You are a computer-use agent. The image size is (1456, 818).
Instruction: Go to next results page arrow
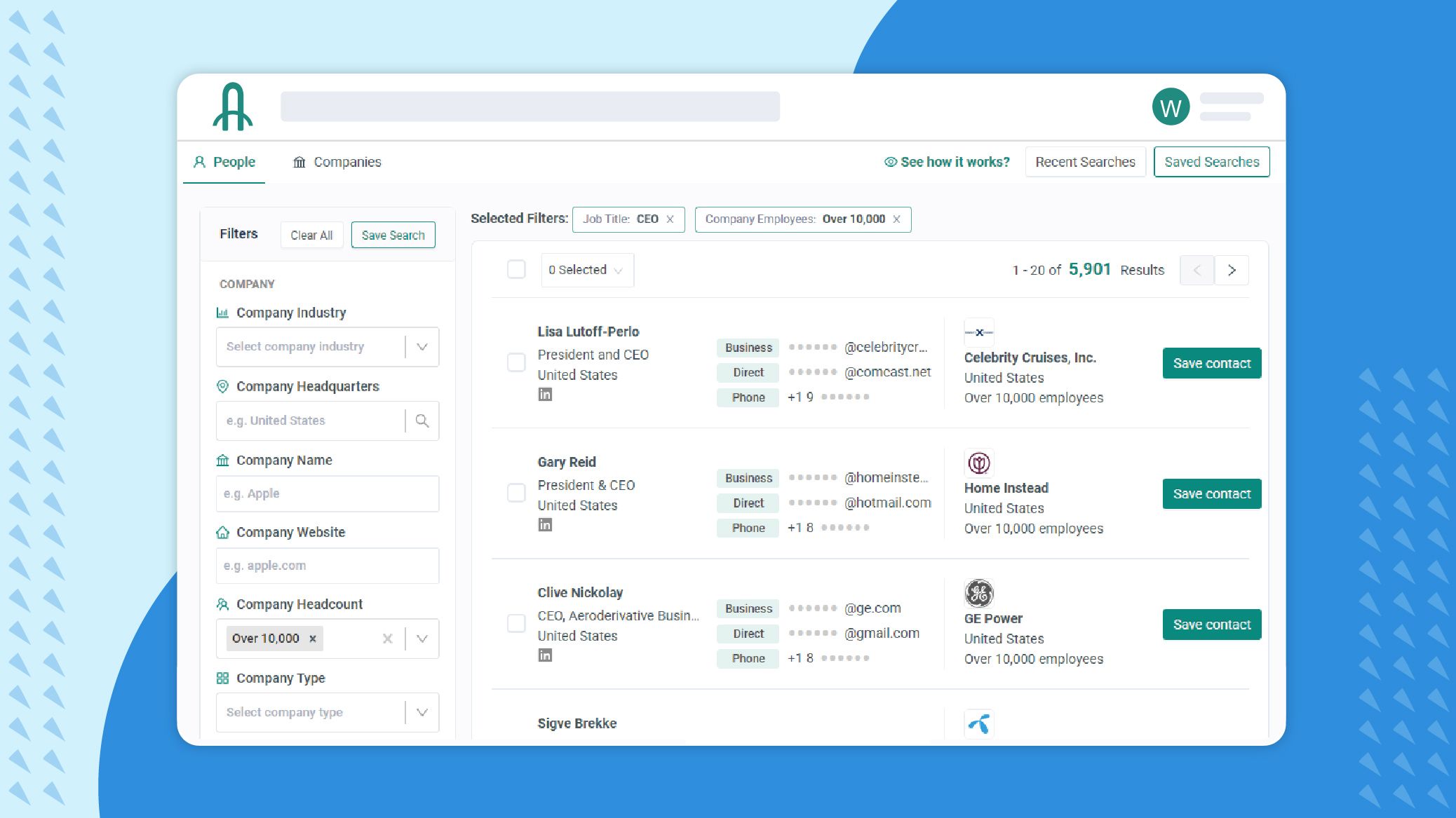coord(1232,271)
